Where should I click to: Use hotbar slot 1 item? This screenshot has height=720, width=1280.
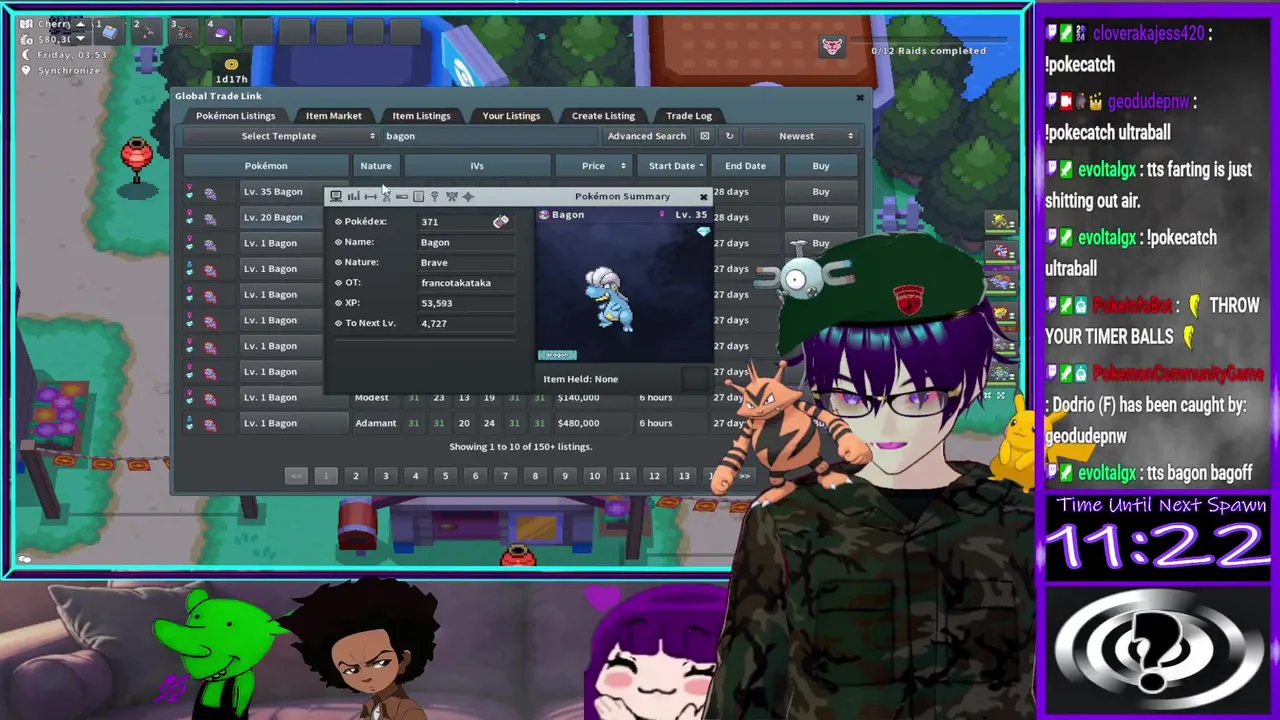[110, 33]
